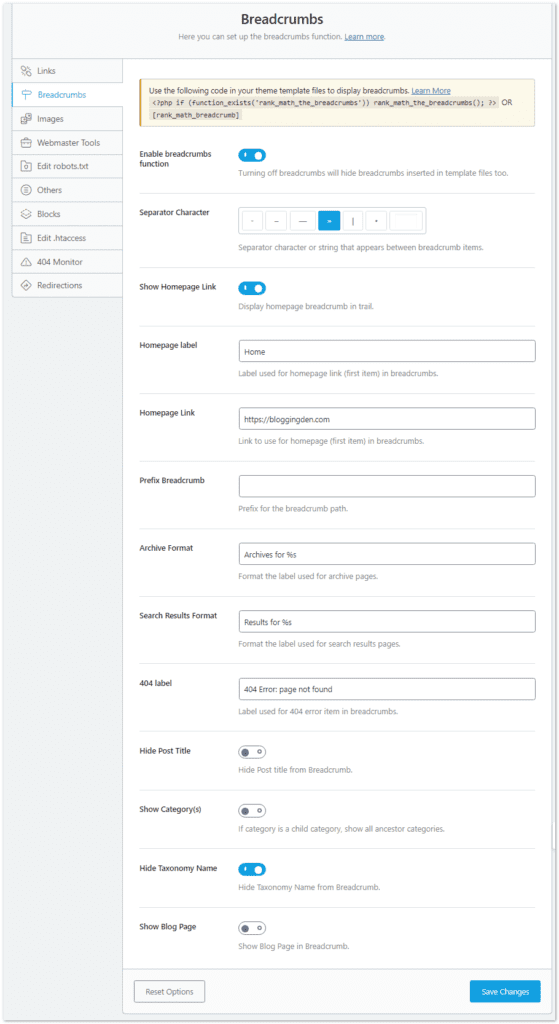Select the em dash separator option
559x1024 pixels.
[302, 221]
